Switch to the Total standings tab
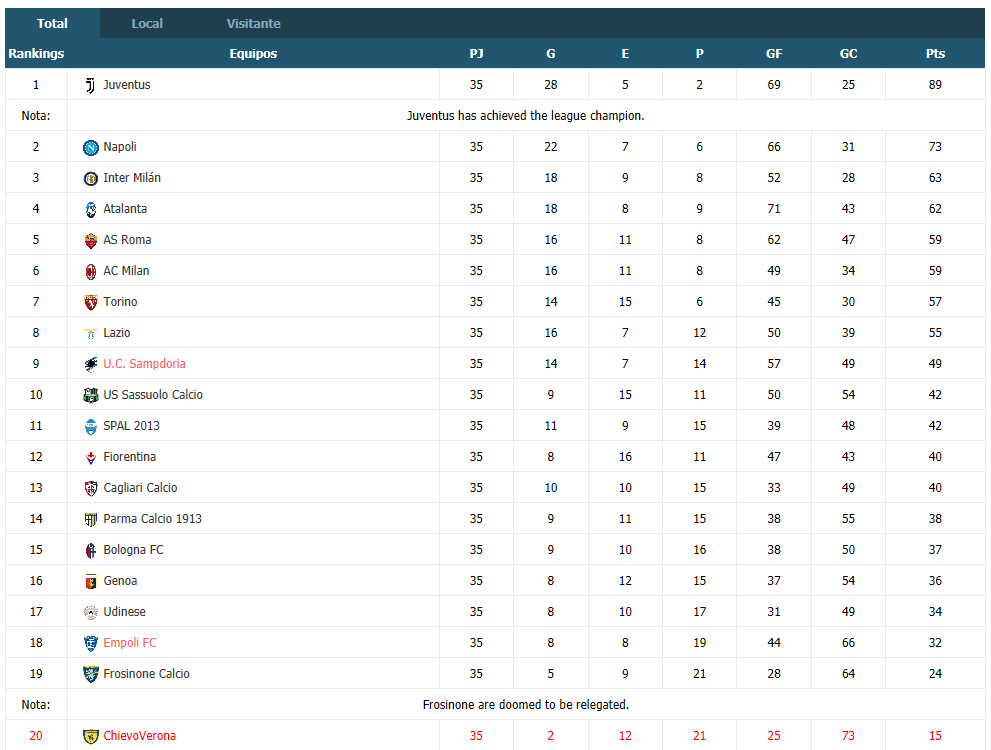The width and height of the screenshot is (991, 750). 52,23
